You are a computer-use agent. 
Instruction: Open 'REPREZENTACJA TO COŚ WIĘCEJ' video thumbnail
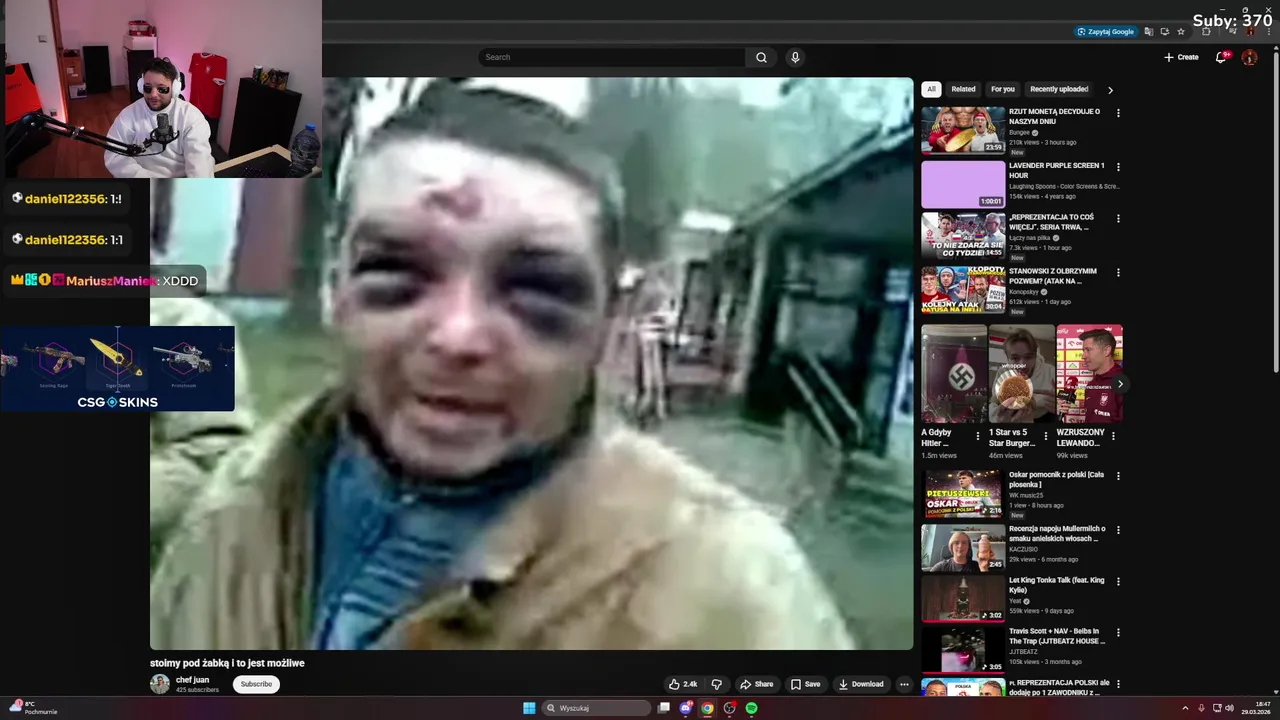pyautogui.click(x=963, y=236)
